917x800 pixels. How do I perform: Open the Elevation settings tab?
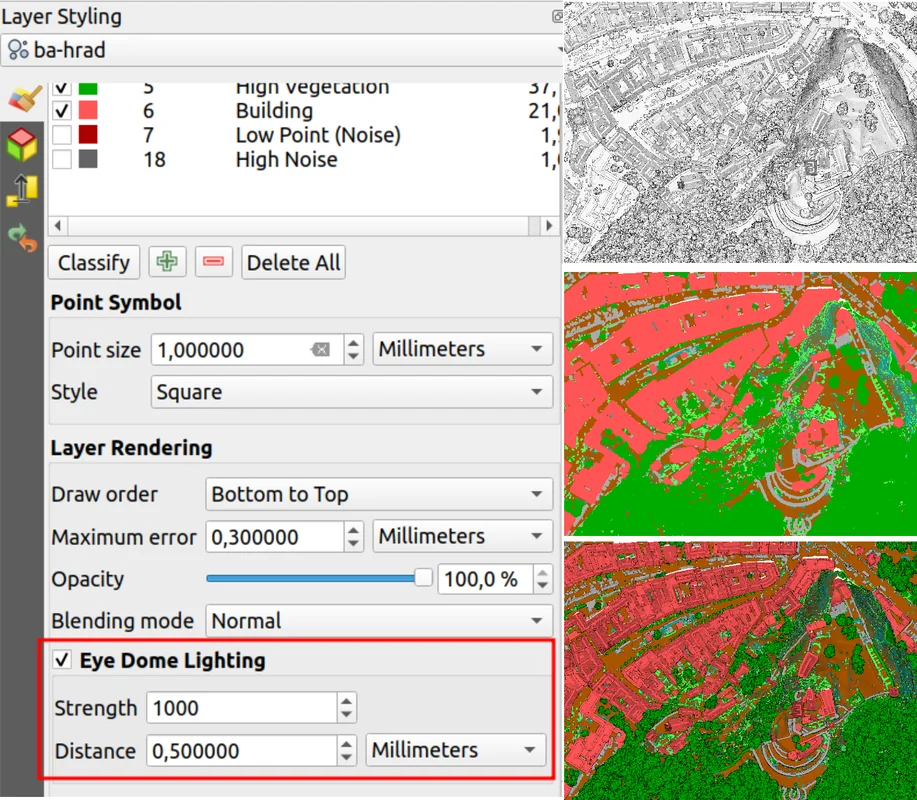click(x=22, y=191)
